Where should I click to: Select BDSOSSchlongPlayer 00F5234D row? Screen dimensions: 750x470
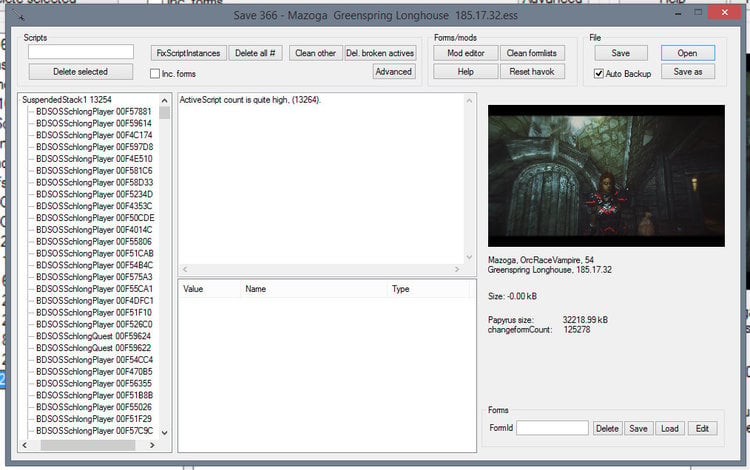click(94, 194)
